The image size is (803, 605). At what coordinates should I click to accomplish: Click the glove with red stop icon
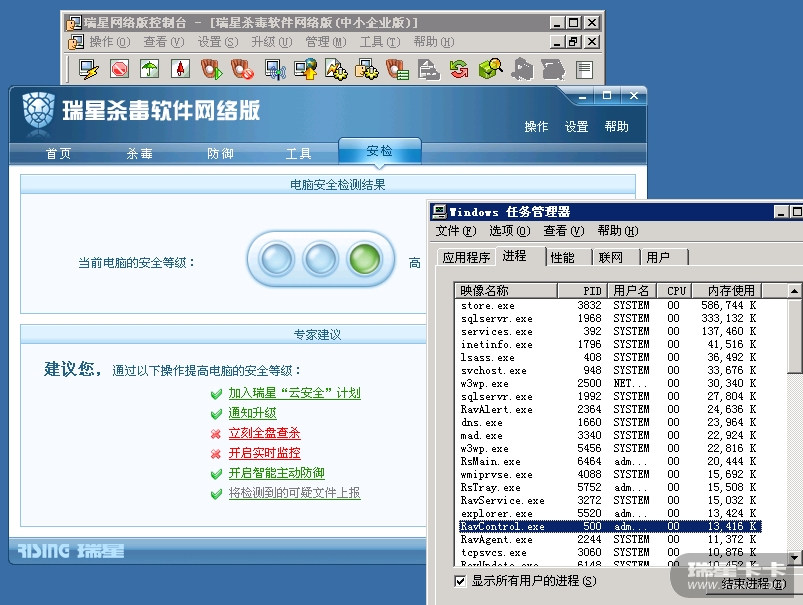(x=242, y=69)
